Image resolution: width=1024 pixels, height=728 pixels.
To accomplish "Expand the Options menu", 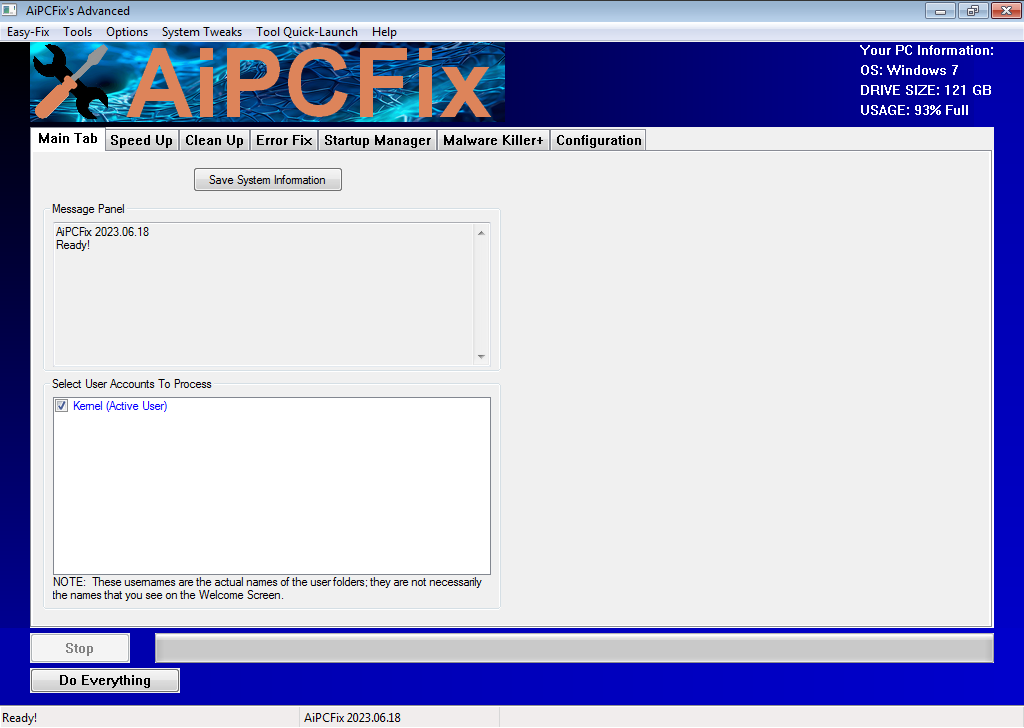I will click(x=127, y=32).
